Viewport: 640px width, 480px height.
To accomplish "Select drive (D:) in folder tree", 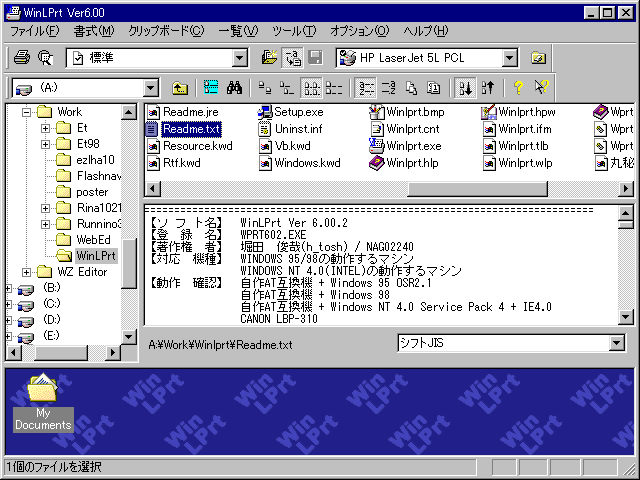I will (x=40, y=320).
